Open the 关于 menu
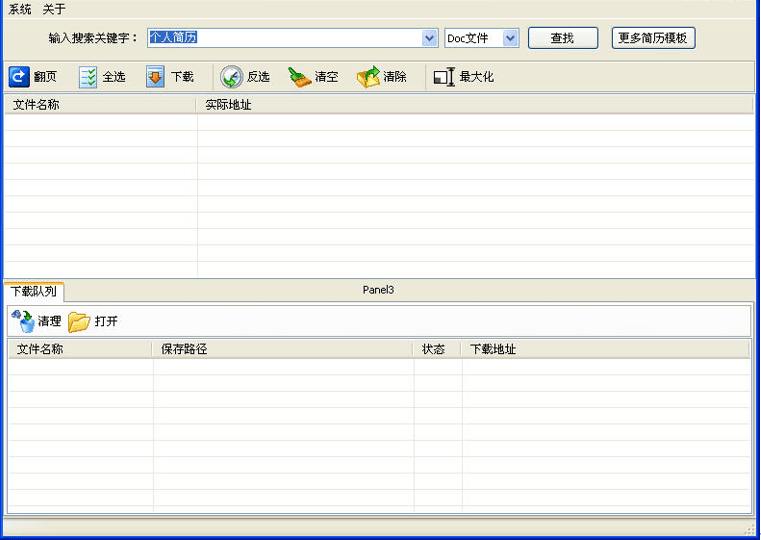Image resolution: width=761 pixels, height=540 pixels. [54, 9]
